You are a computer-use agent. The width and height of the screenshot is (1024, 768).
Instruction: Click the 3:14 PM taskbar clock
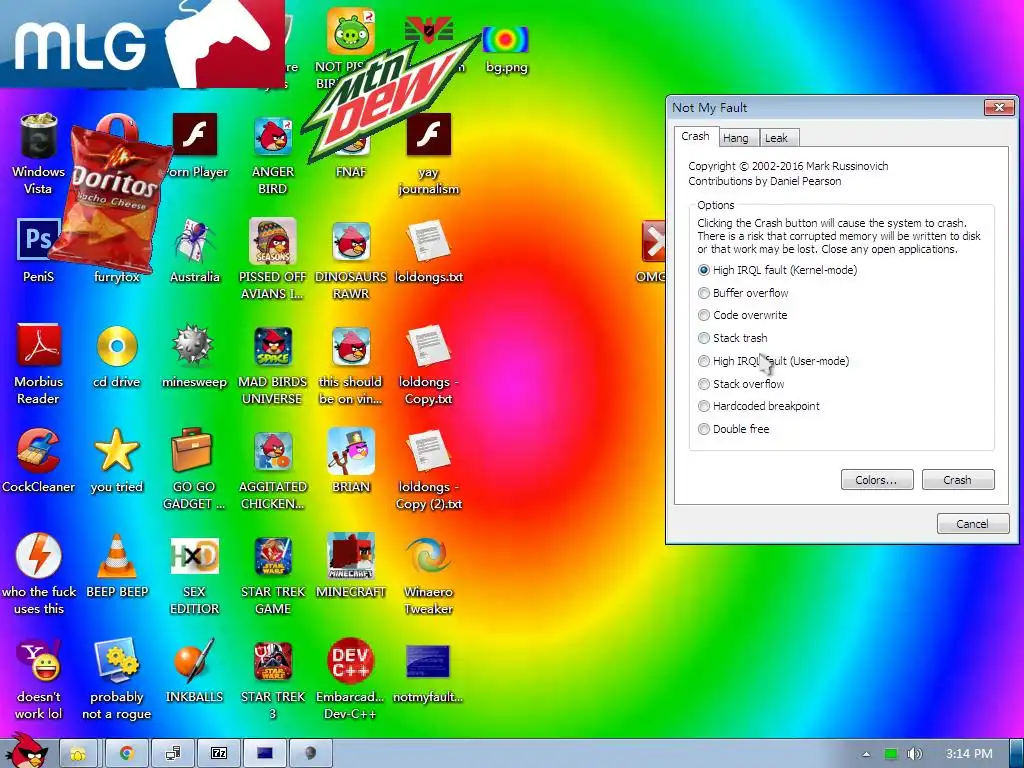tap(969, 754)
